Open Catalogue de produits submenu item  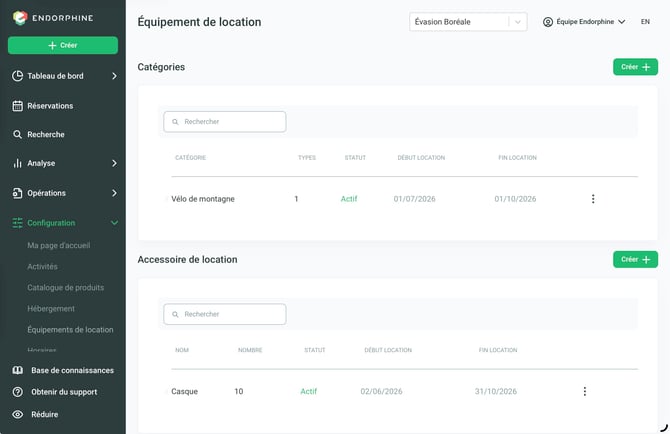65,287
